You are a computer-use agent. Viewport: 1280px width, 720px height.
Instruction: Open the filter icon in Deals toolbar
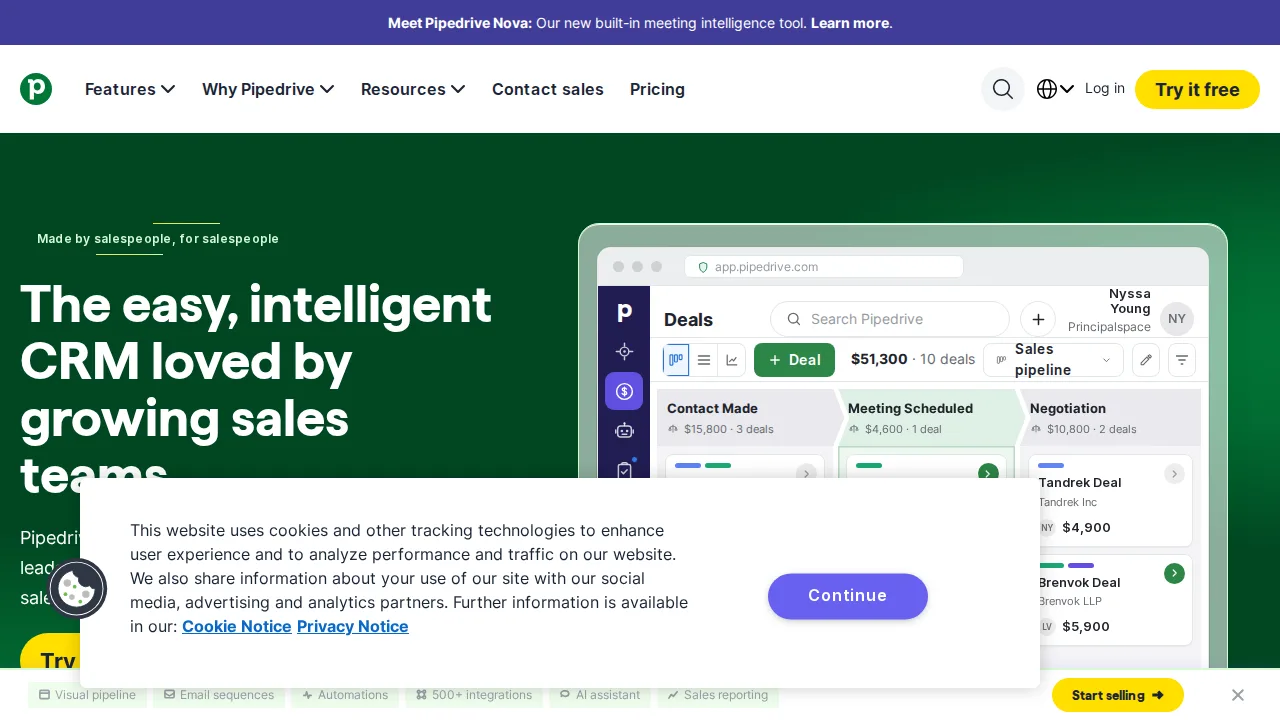point(1182,360)
